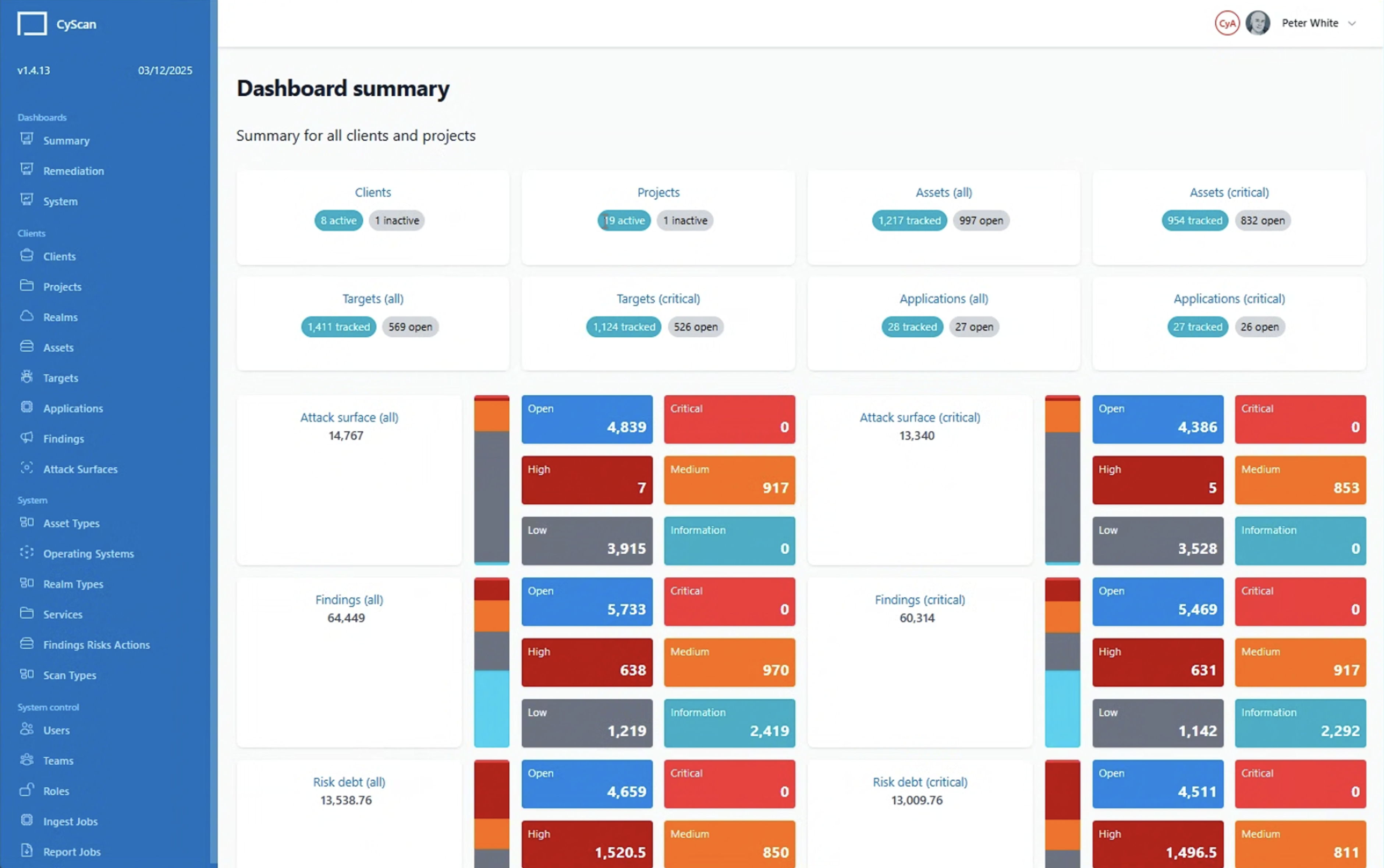Click the 832 open critical assets badge
Image resolution: width=1384 pixels, height=868 pixels.
coord(1262,220)
